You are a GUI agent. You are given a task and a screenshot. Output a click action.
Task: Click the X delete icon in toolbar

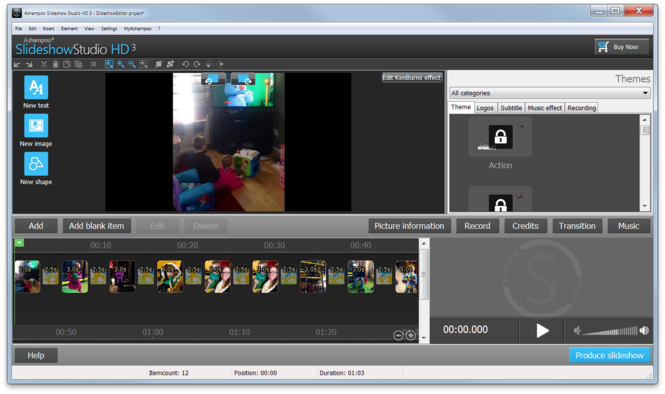point(94,64)
